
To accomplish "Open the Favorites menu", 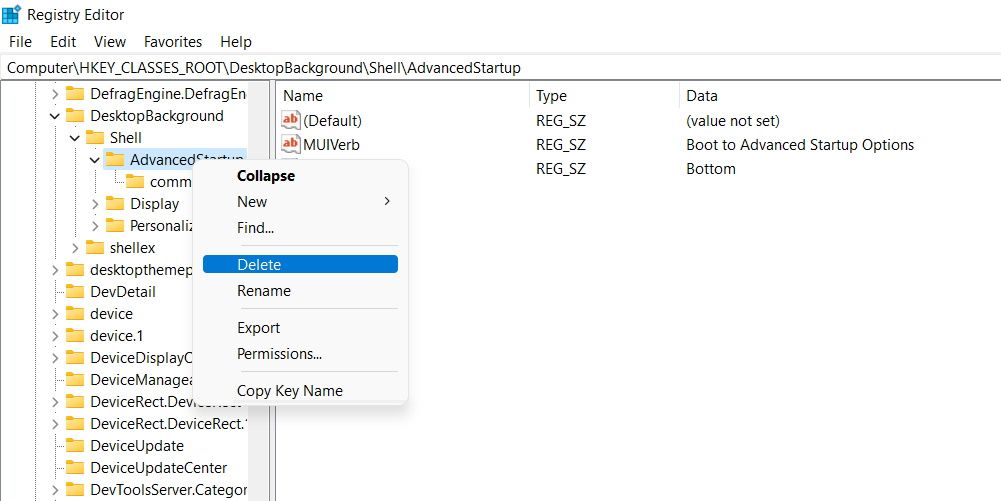I will pos(173,42).
